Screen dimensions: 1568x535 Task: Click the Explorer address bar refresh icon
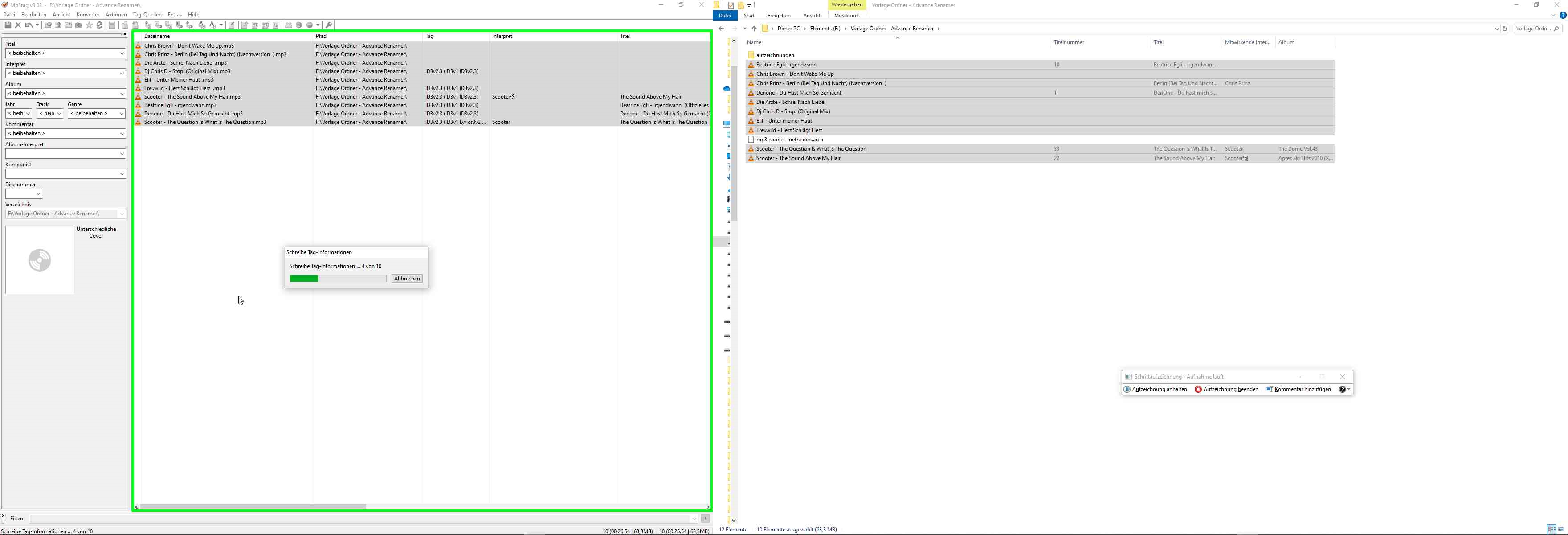[x=1505, y=29]
